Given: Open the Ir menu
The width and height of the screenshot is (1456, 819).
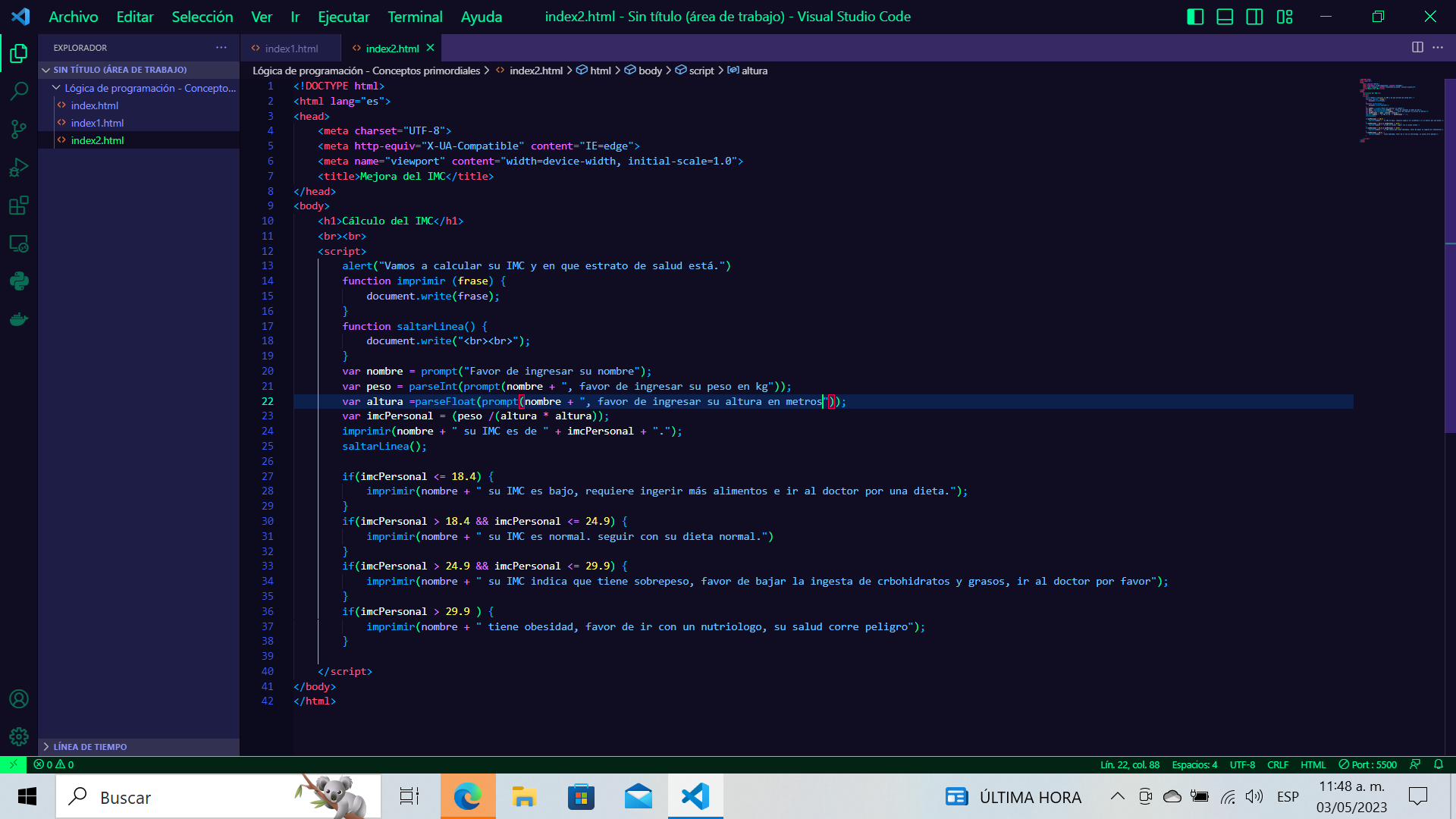Looking at the screenshot, I should pos(295,17).
